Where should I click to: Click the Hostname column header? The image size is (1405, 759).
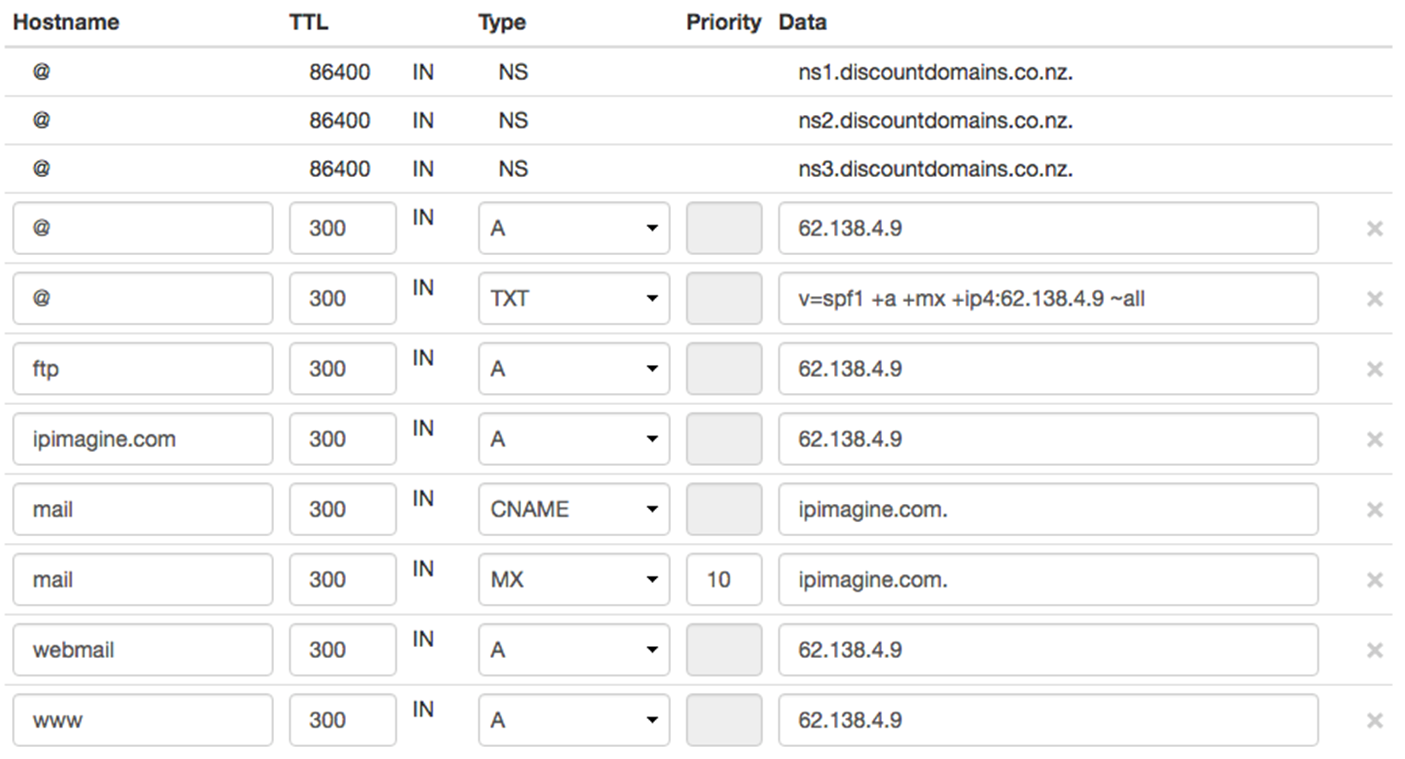point(66,22)
